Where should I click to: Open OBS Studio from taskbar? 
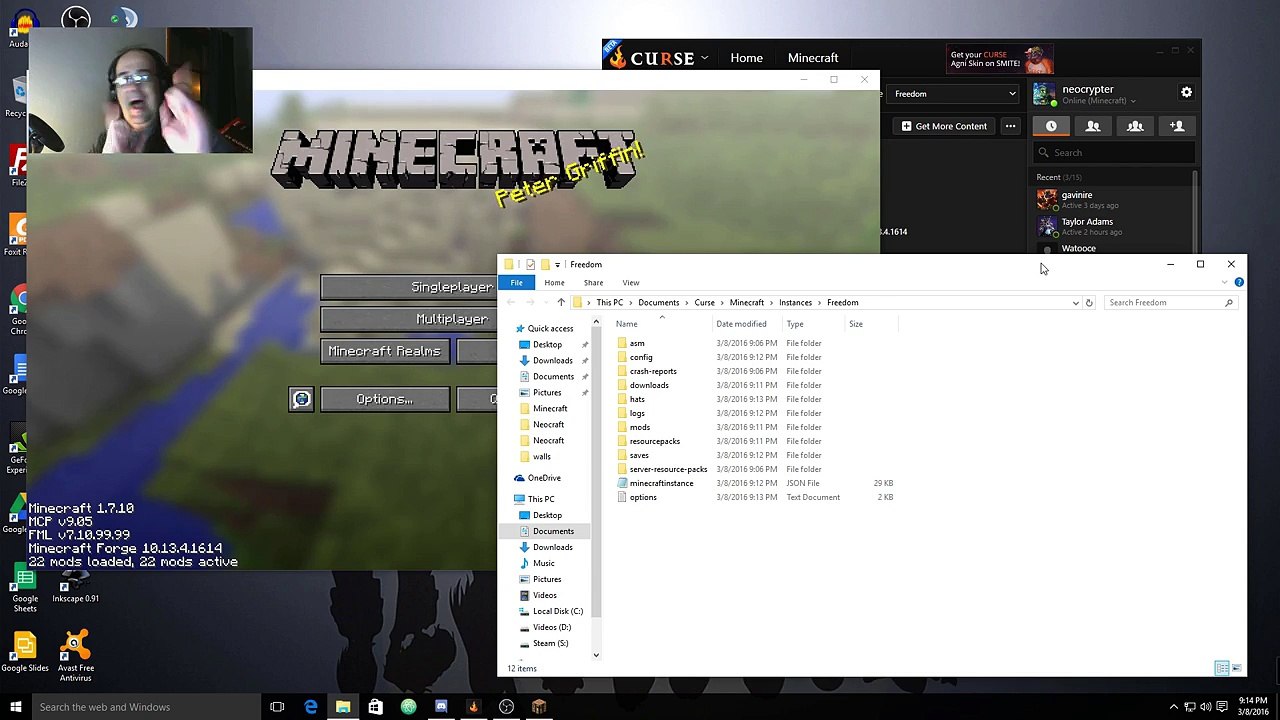[x=506, y=707]
